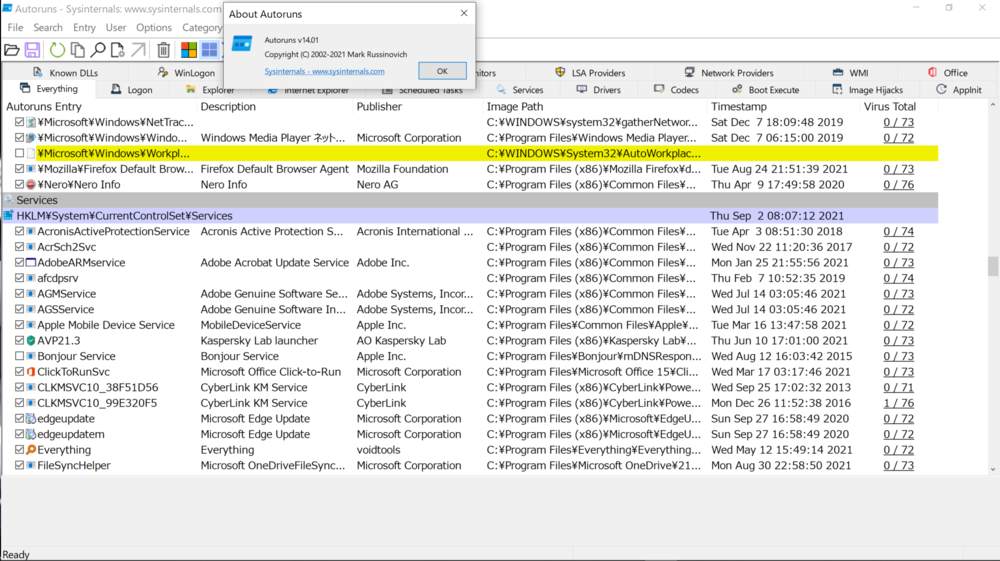
Task: Select the HKLM\System\CurrentControlSet\Services row
Action: [471, 215]
